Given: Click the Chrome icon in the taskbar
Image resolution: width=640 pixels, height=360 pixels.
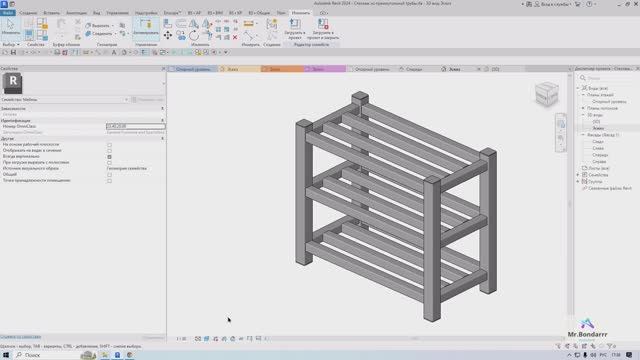Looking at the screenshot, I should pyautogui.click(x=130, y=355).
